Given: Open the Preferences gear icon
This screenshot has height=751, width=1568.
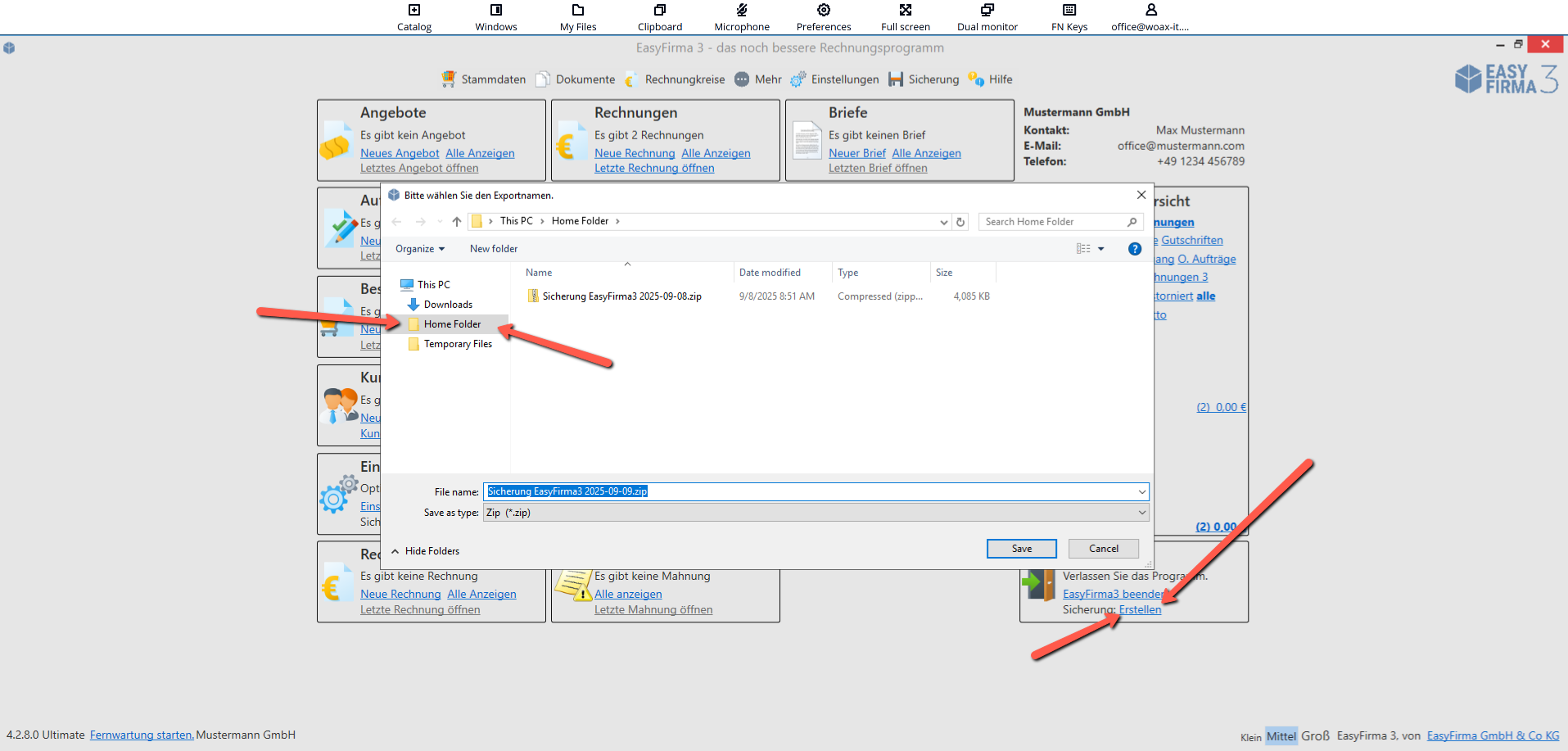Looking at the screenshot, I should point(823,11).
